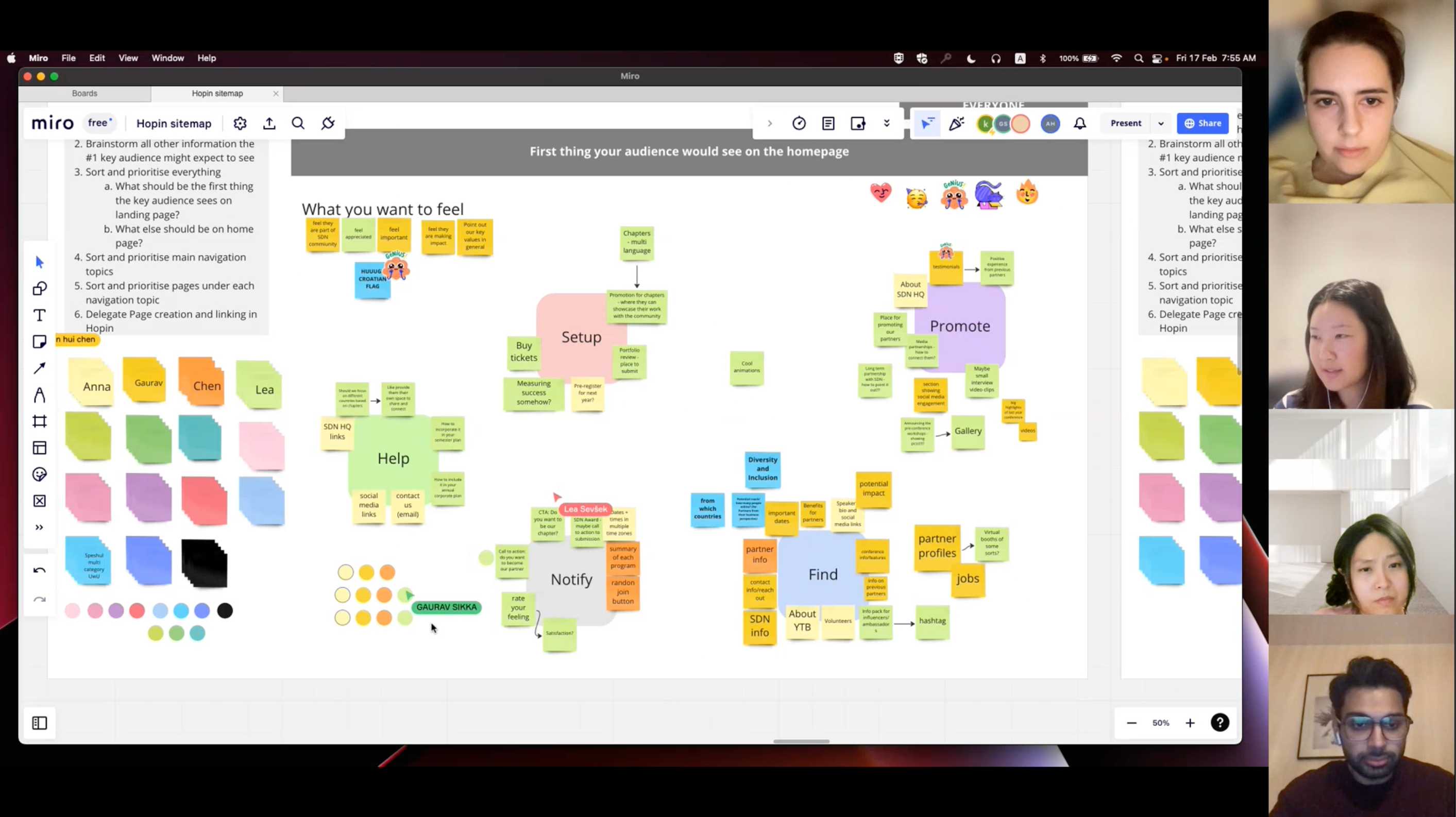Select the 'partner profiles' sticky note
The image size is (1456, 817).
pyautogui.click(x=937, y=547)
